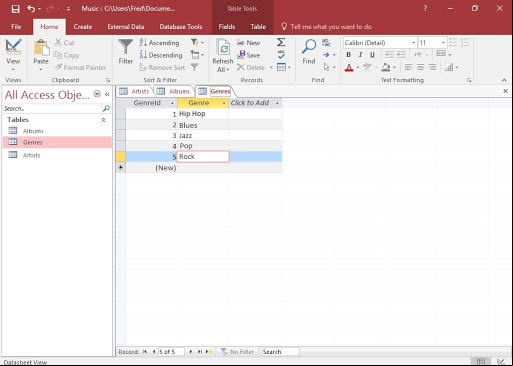
Task: Sort Ascending
Action: click(159, 43)
